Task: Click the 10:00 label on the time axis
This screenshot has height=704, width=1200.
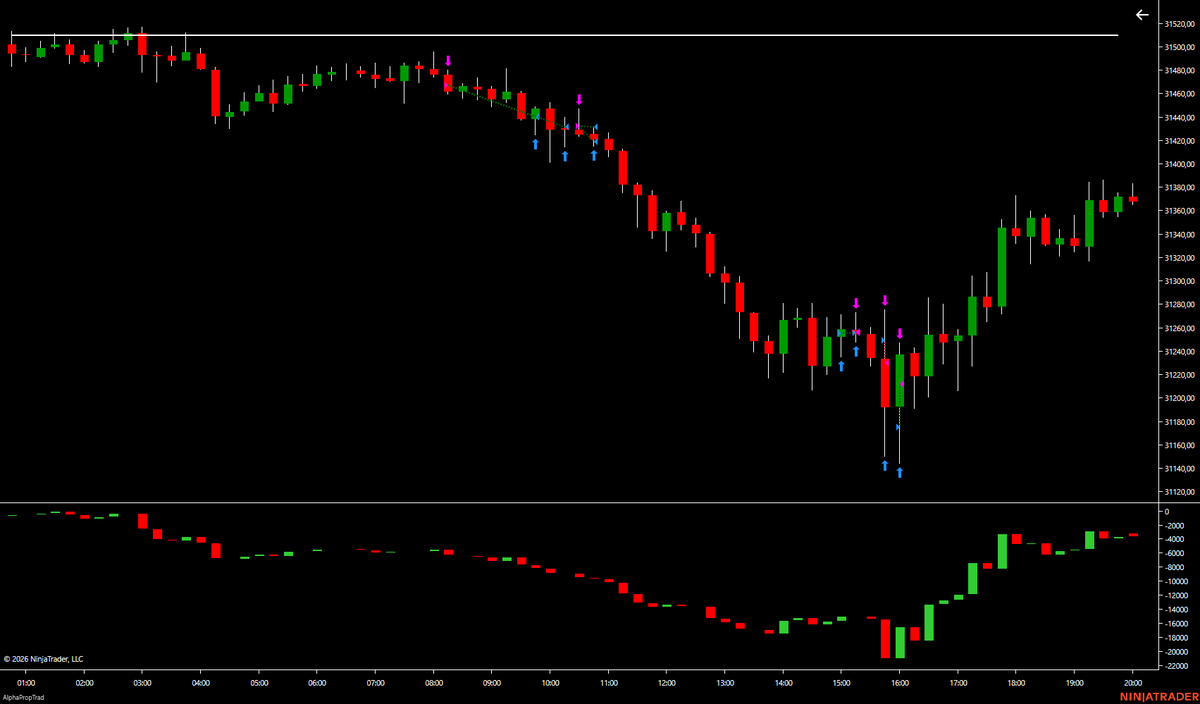Action: [x=550, y=683]
